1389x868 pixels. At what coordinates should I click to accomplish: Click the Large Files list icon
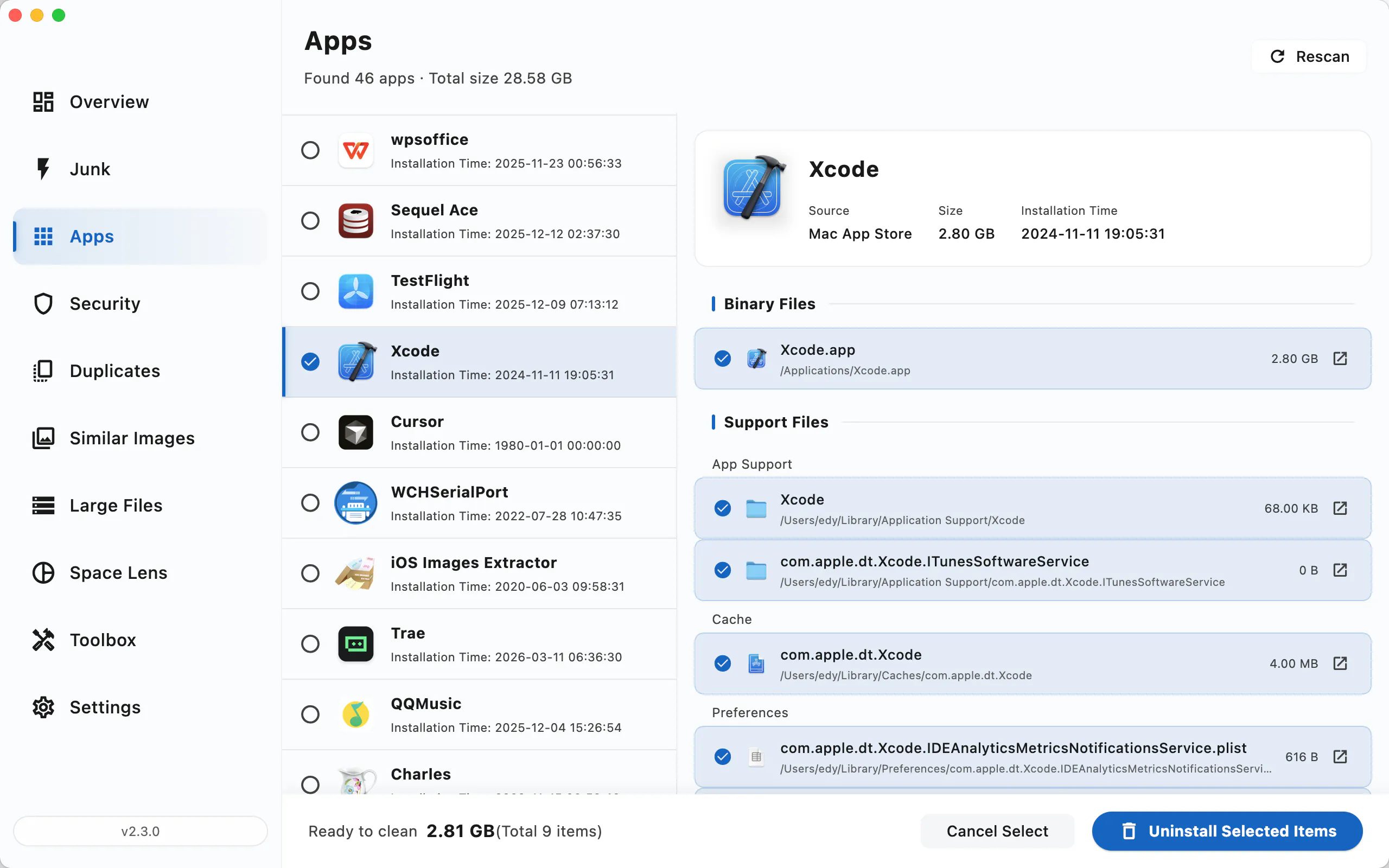[x=43, y=505]
